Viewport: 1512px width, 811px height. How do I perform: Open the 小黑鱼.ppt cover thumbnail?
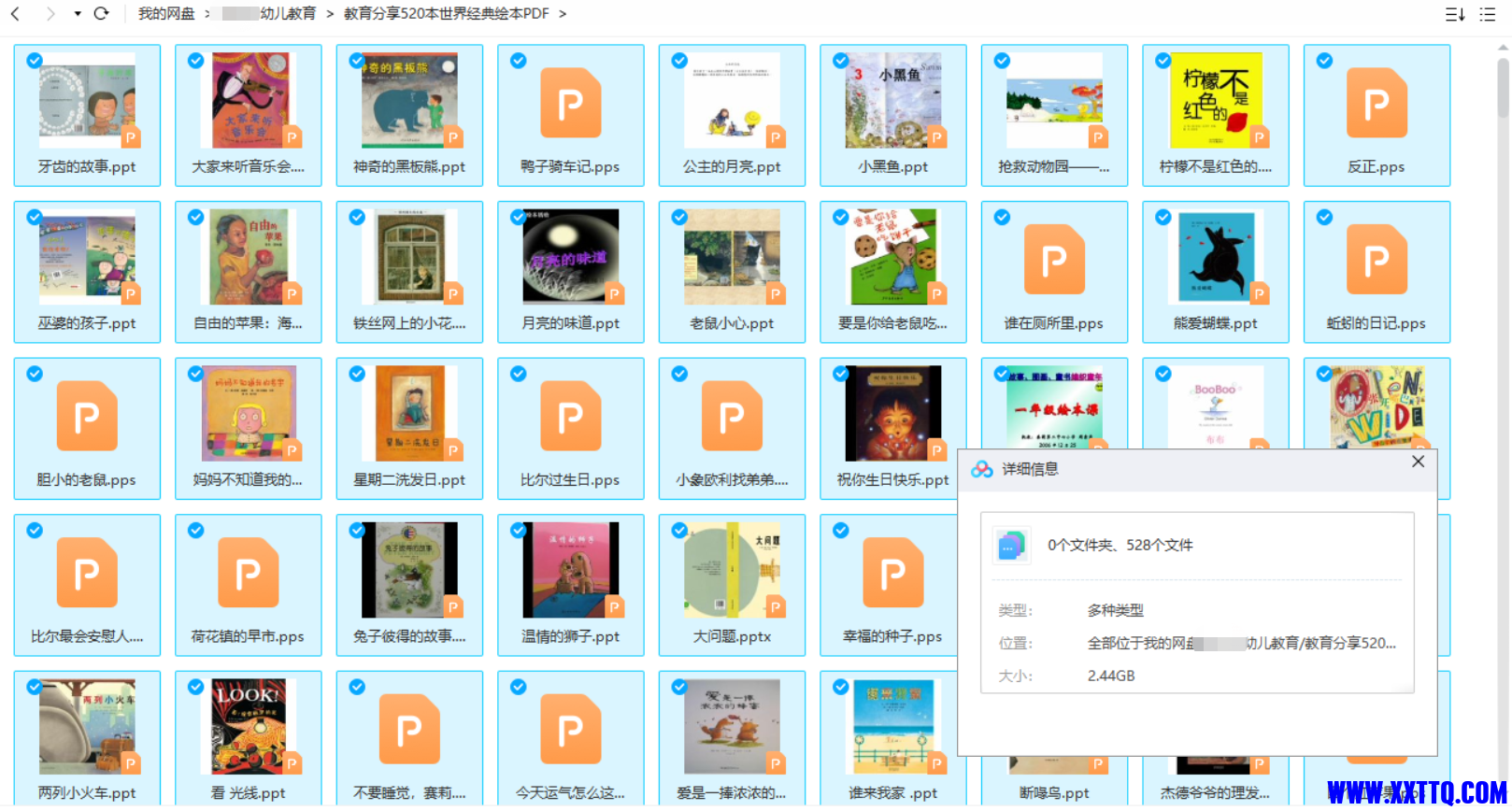tap(893, 100)
